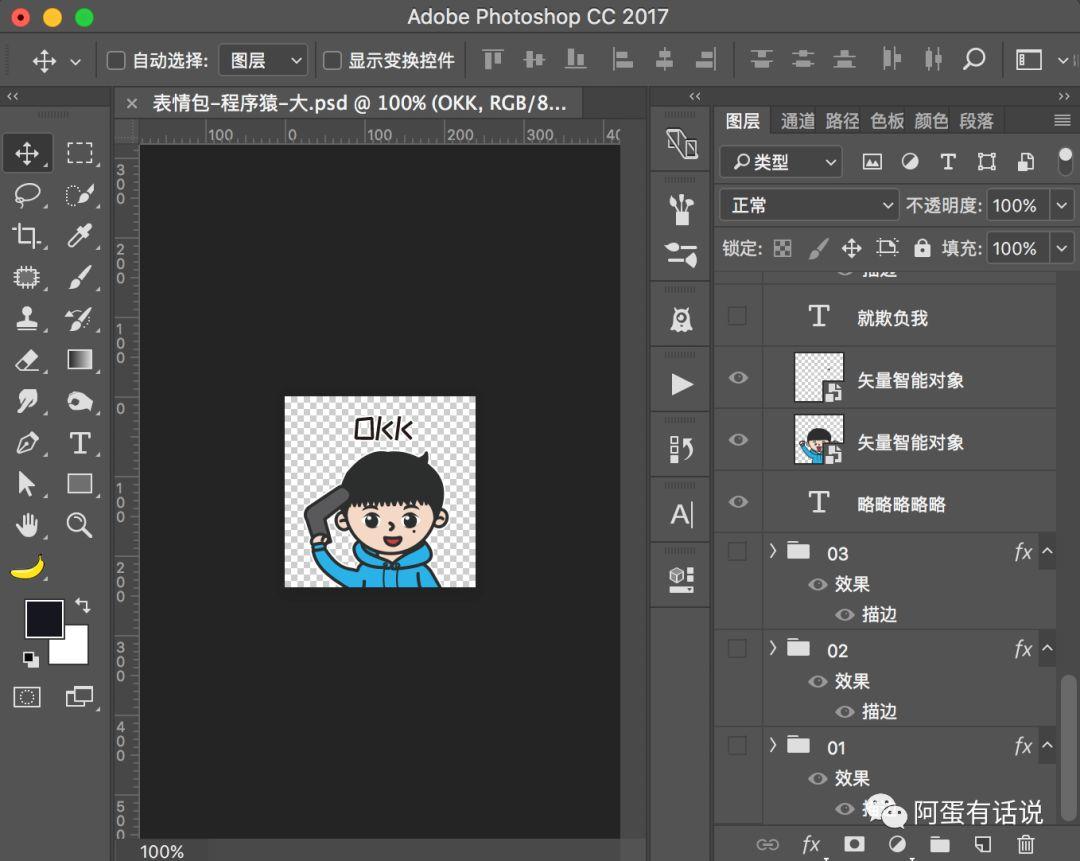Switch to the 颜色 tab
Image resolution: width=1080 pixels, height=861 pixels.
pos(931,121)
